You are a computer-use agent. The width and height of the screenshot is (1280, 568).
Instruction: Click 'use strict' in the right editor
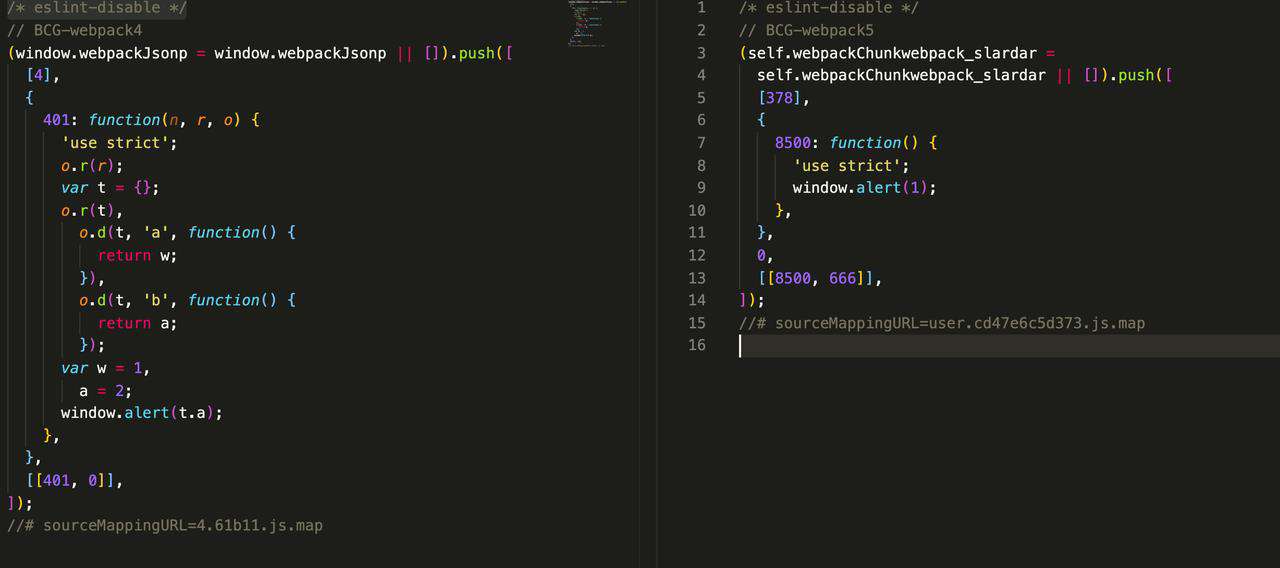point(851,166)
